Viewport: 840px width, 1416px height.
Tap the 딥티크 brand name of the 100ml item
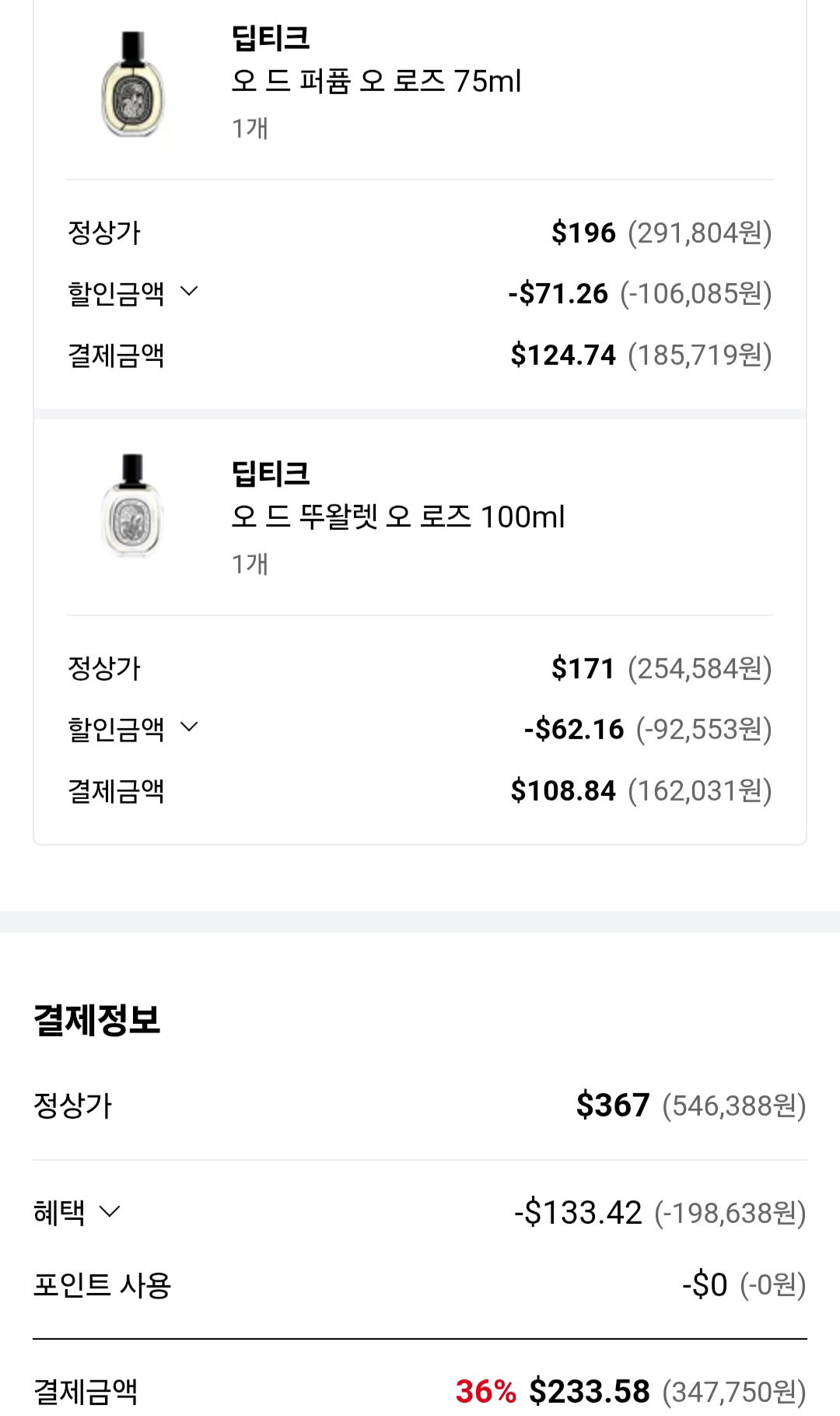click(271, 473)
